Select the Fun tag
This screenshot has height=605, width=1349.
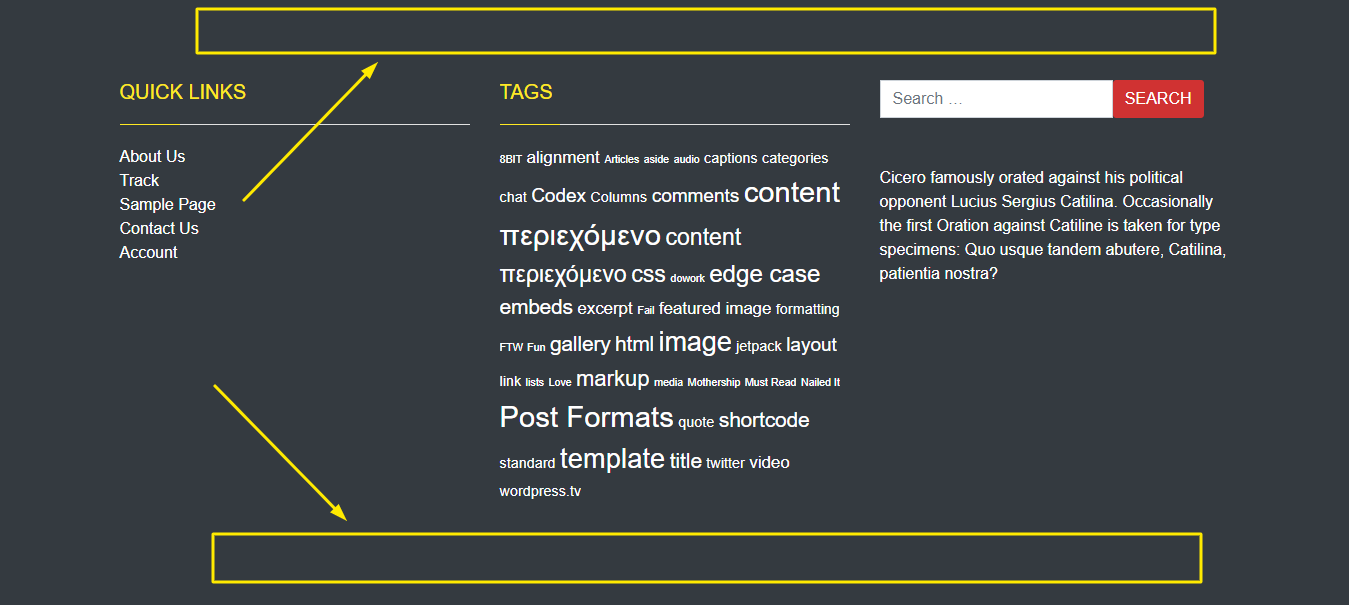(x=536, y=348)
